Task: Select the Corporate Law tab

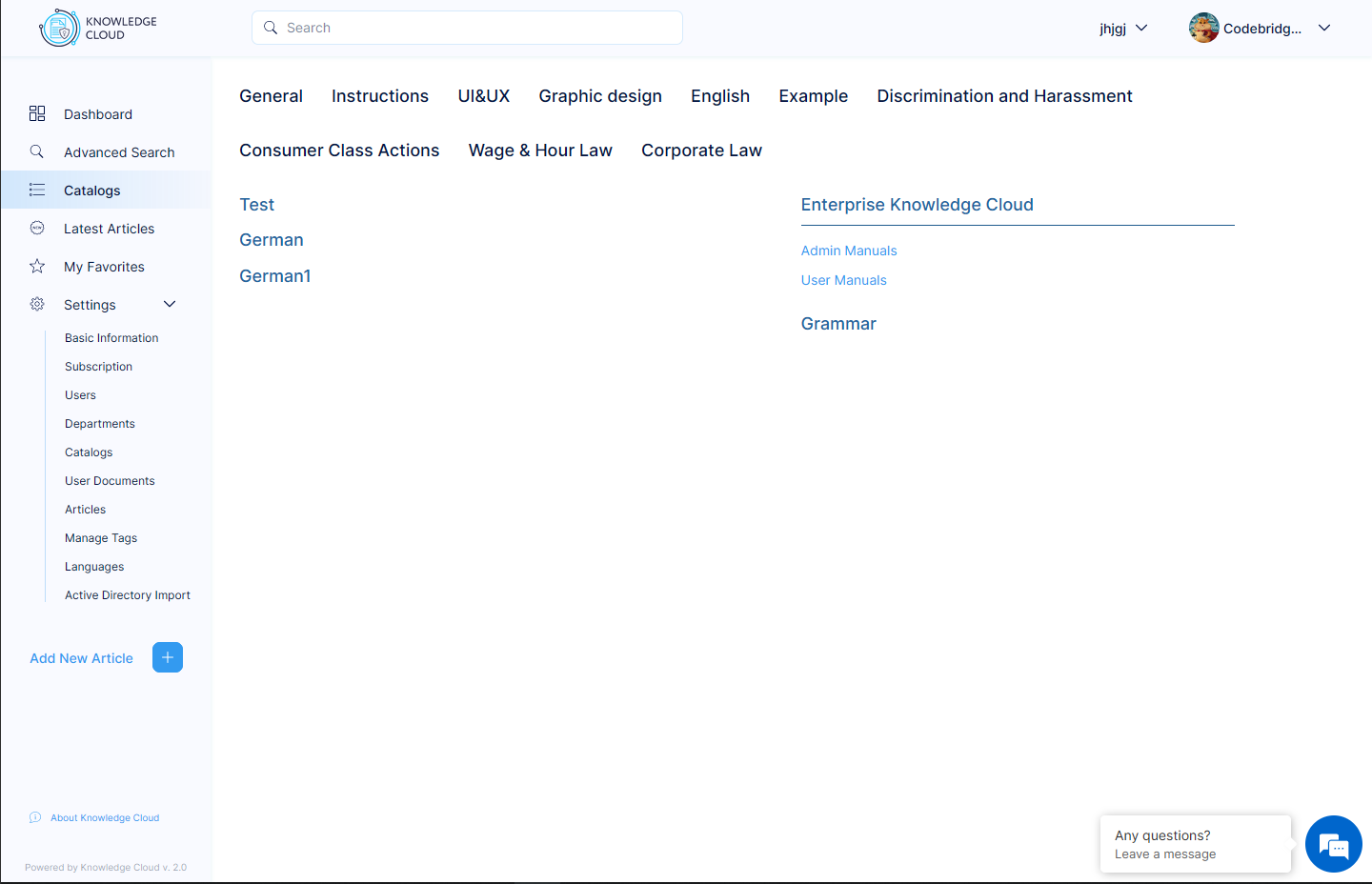Action: pyautogui.click(x=701, y=151)
